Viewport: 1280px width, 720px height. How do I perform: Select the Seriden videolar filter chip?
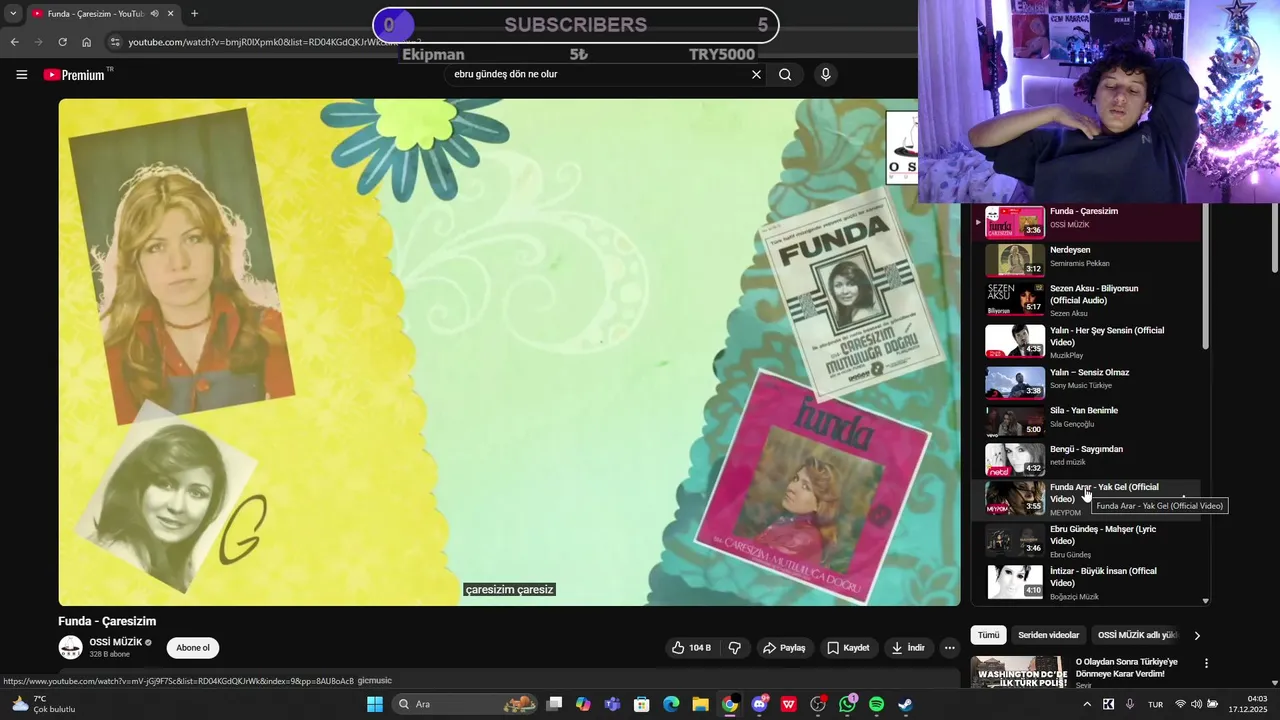point(1048,635)
